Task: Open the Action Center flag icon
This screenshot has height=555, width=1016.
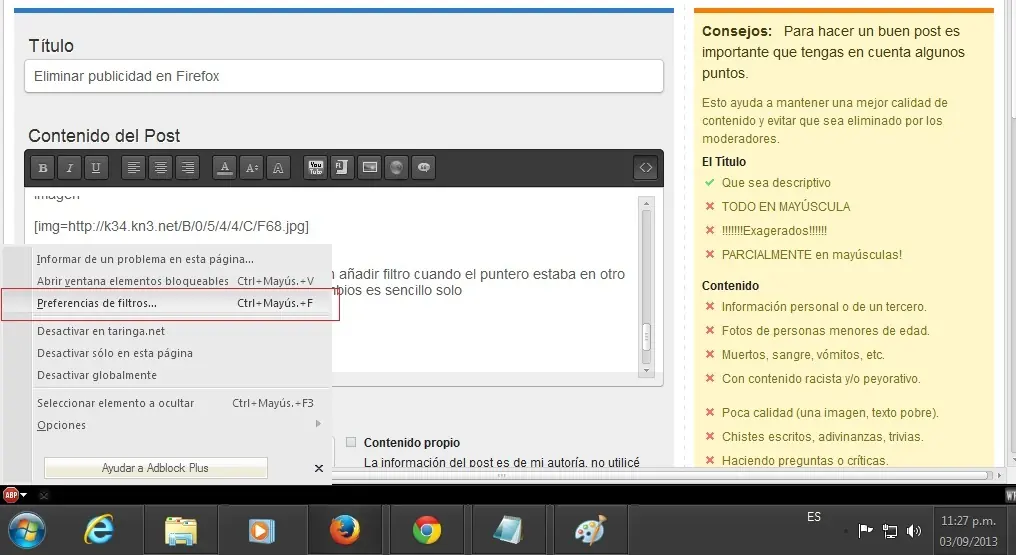Action: click(x=865, y=531)
